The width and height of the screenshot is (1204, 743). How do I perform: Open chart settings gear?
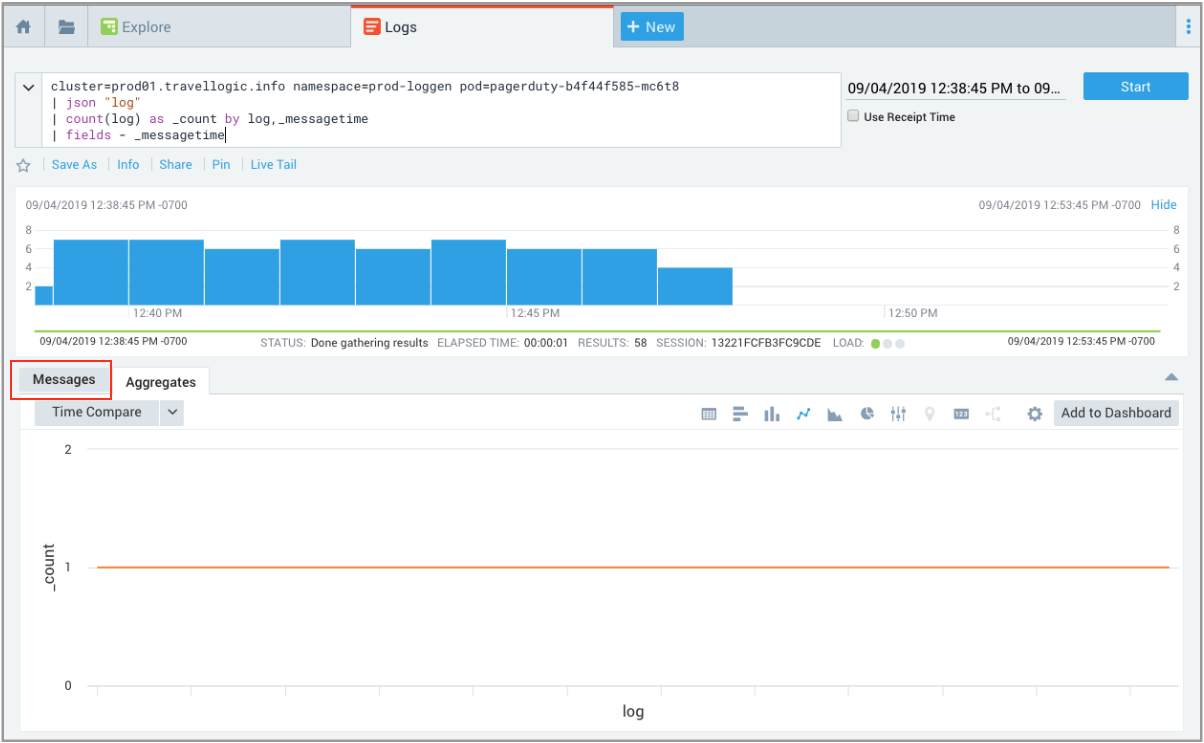click(1035, 414)
